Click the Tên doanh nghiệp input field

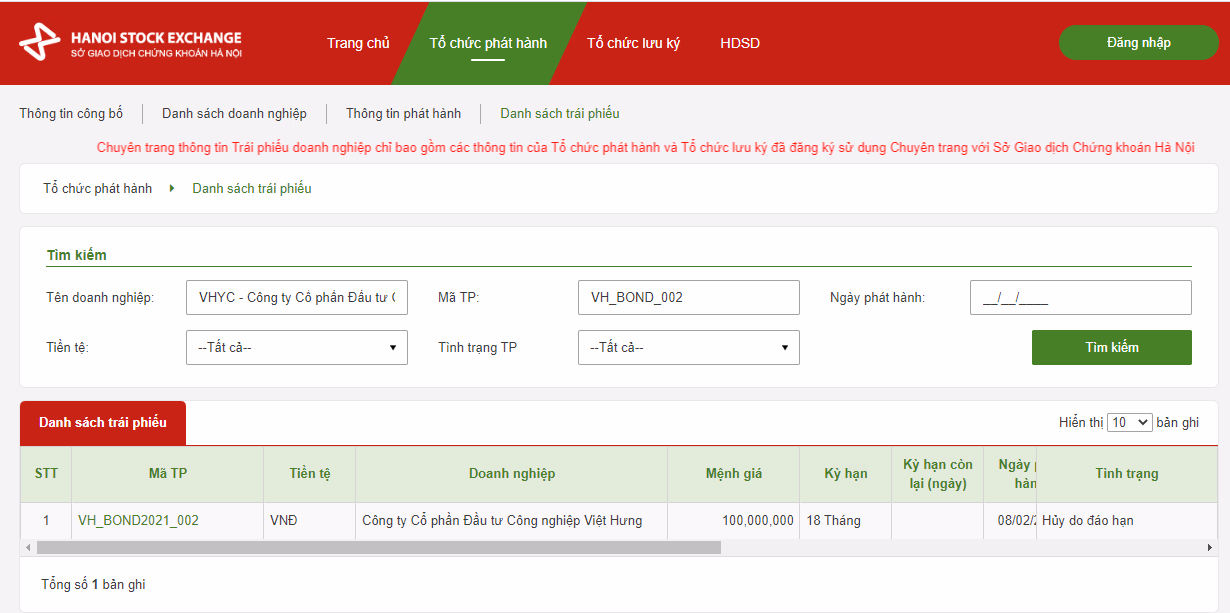coord(296,297)
